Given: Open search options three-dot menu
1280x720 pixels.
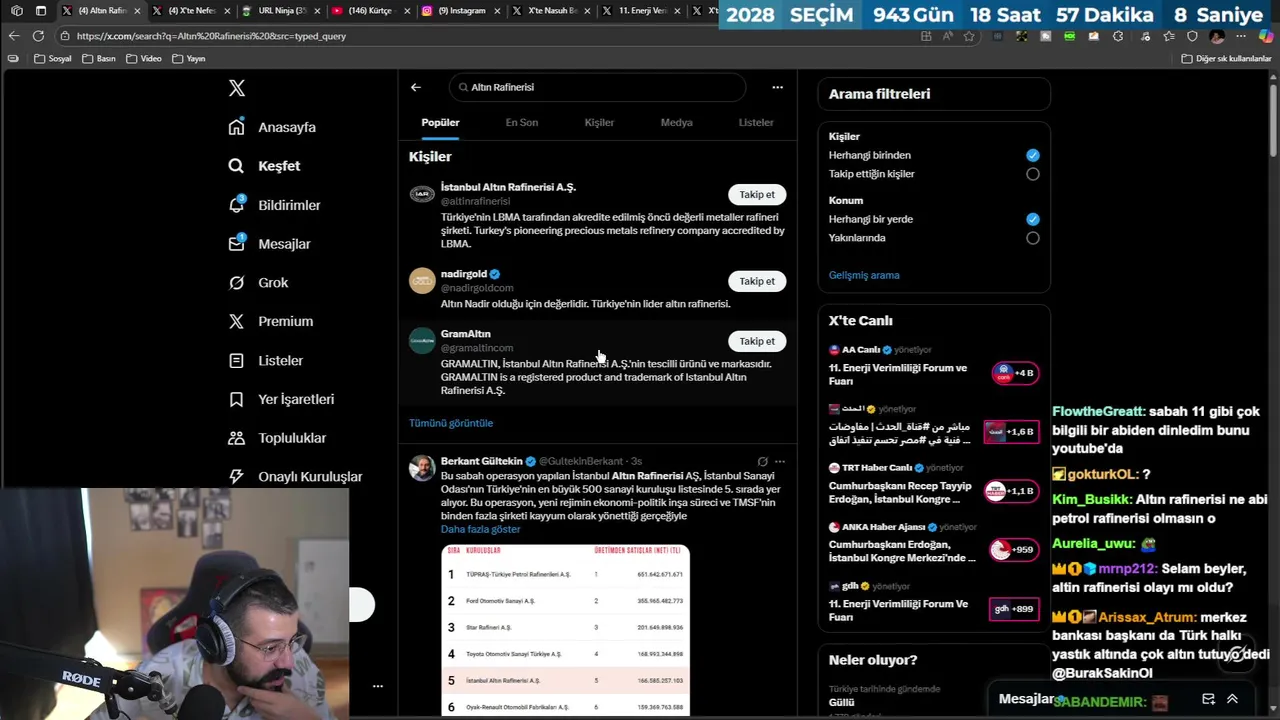Looking at the screenshot, I should click(x=777, y=87).
